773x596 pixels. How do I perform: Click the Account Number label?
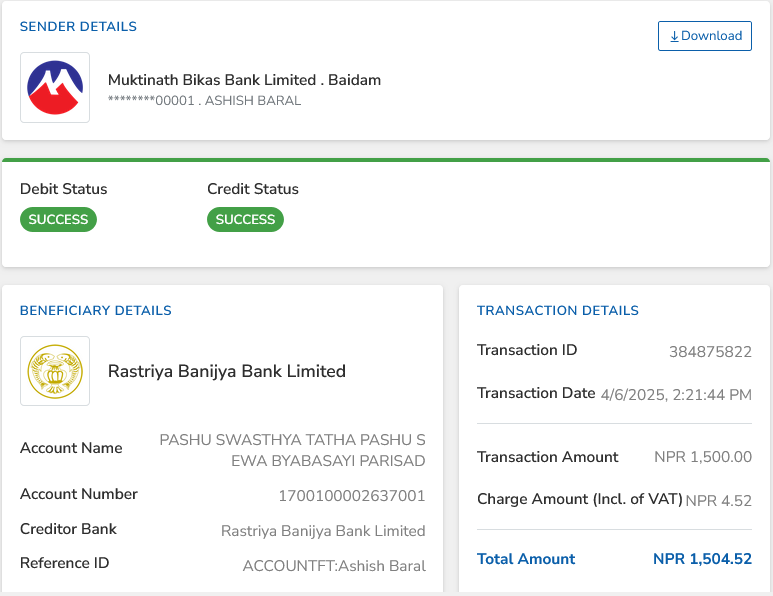click(79, 494)
